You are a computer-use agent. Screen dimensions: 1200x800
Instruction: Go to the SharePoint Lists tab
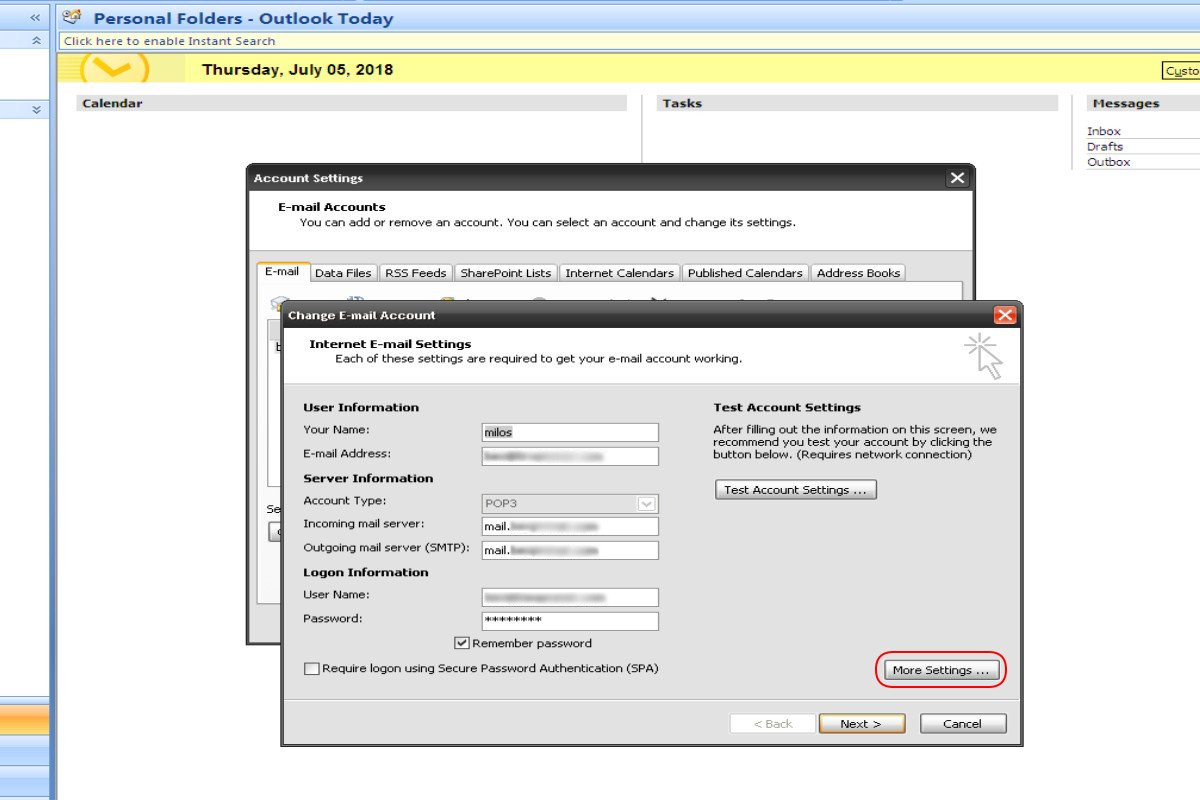tap(506, 273)
